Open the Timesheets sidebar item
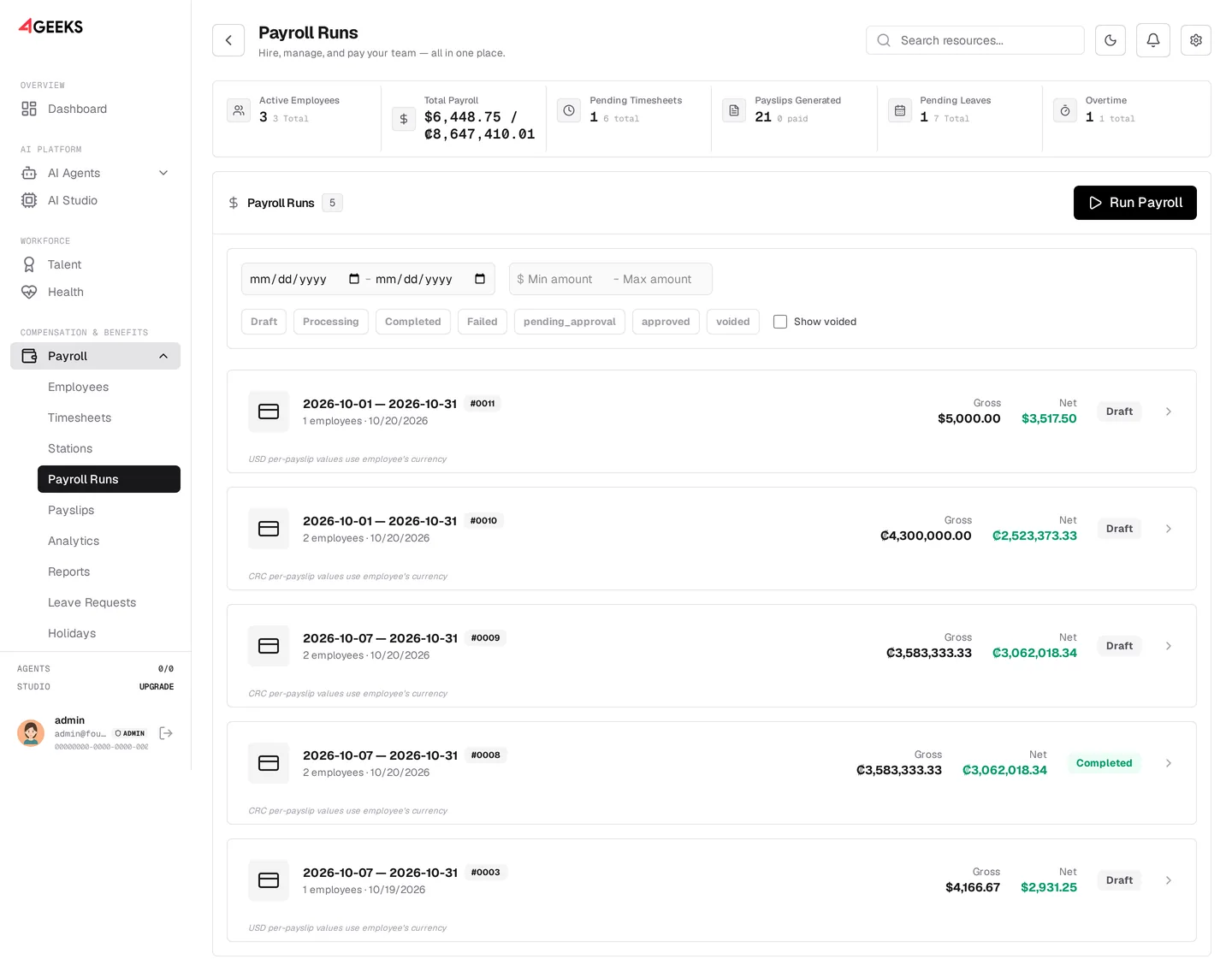The image size is (1232, 977). point(109,417)
